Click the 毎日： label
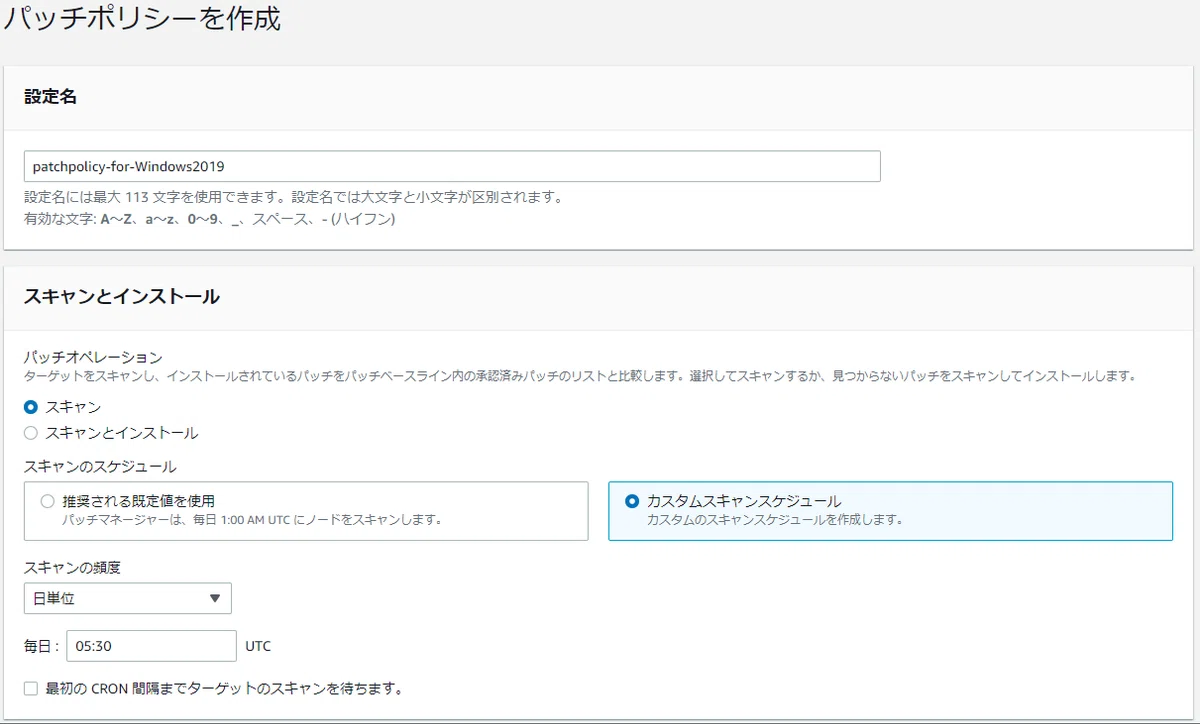Viewport: 1200px width, 724px height. (x=42, y=646)
